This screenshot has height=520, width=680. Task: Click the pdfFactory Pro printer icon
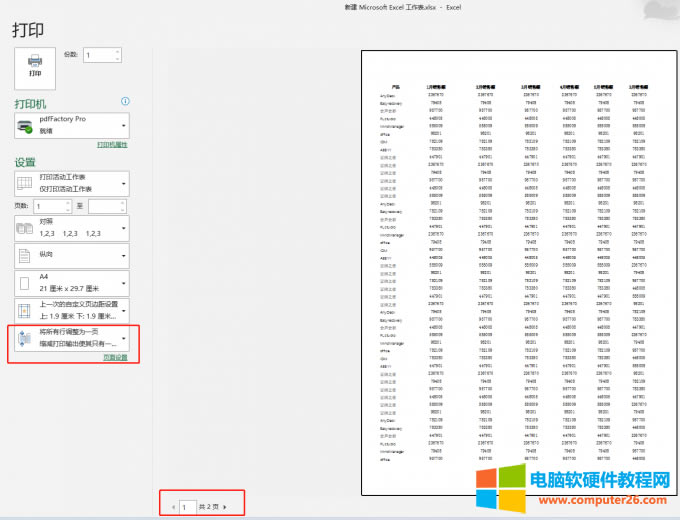[x=25, y=125]
